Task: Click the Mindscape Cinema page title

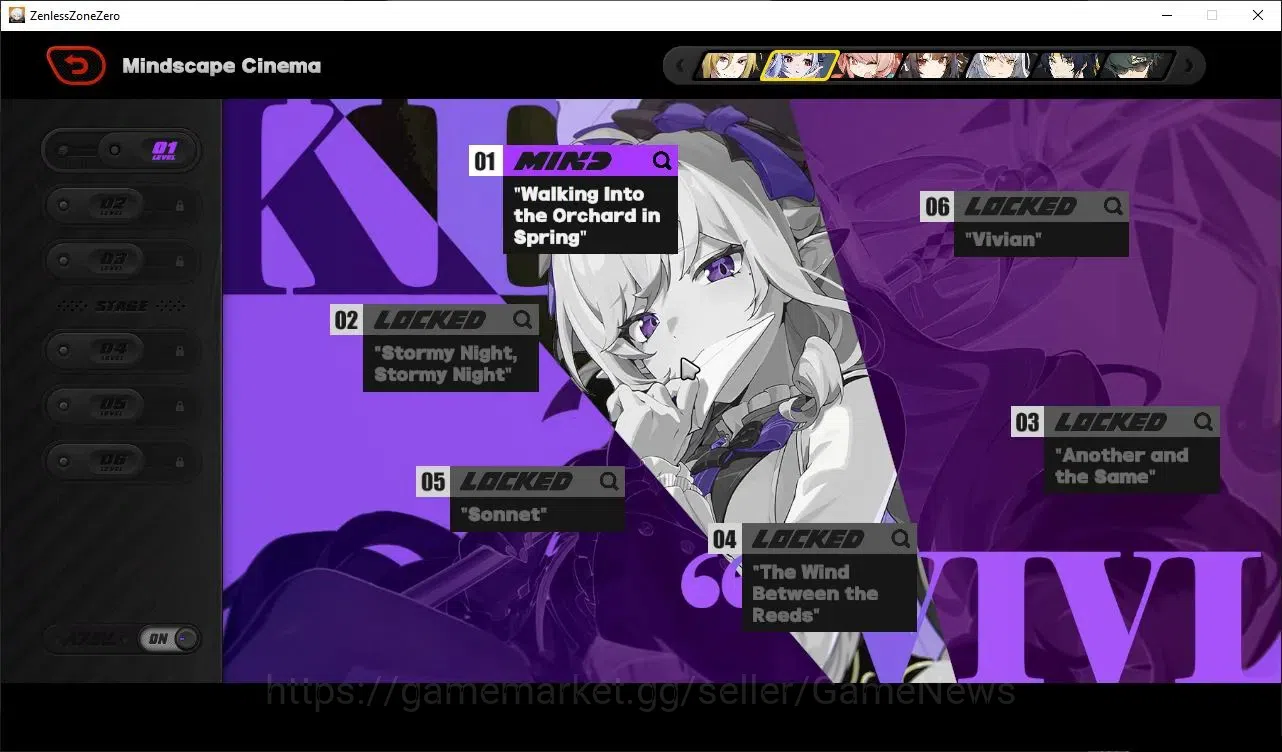Action: coord(221,66)
